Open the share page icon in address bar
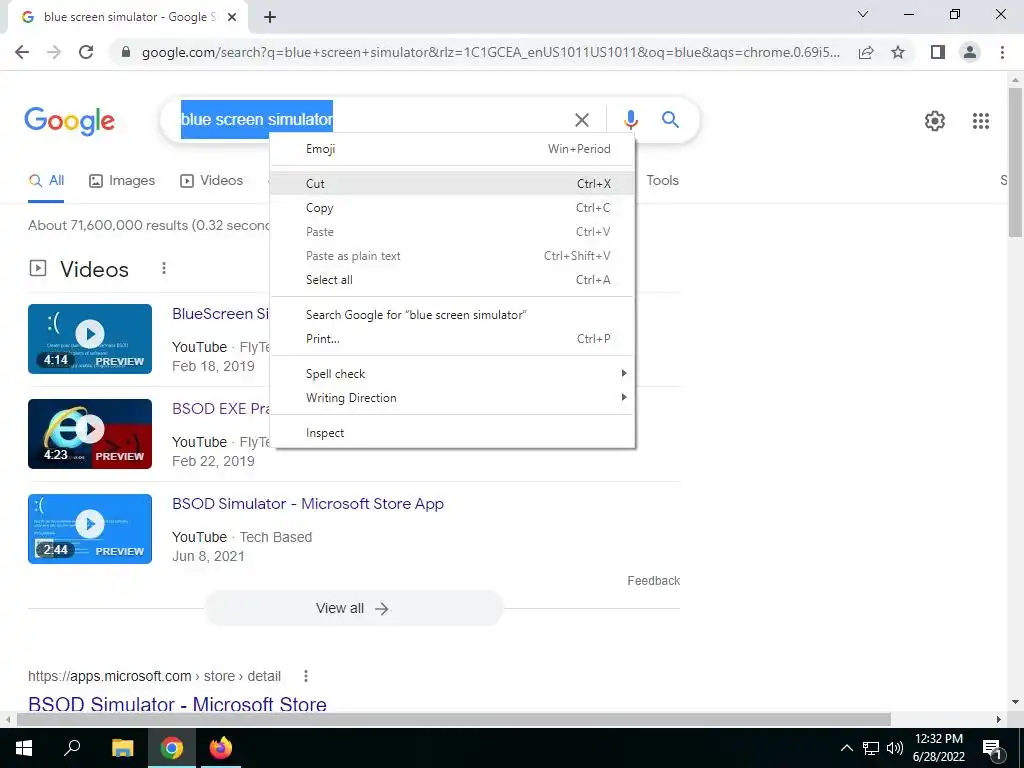 (x=866, y=52)
